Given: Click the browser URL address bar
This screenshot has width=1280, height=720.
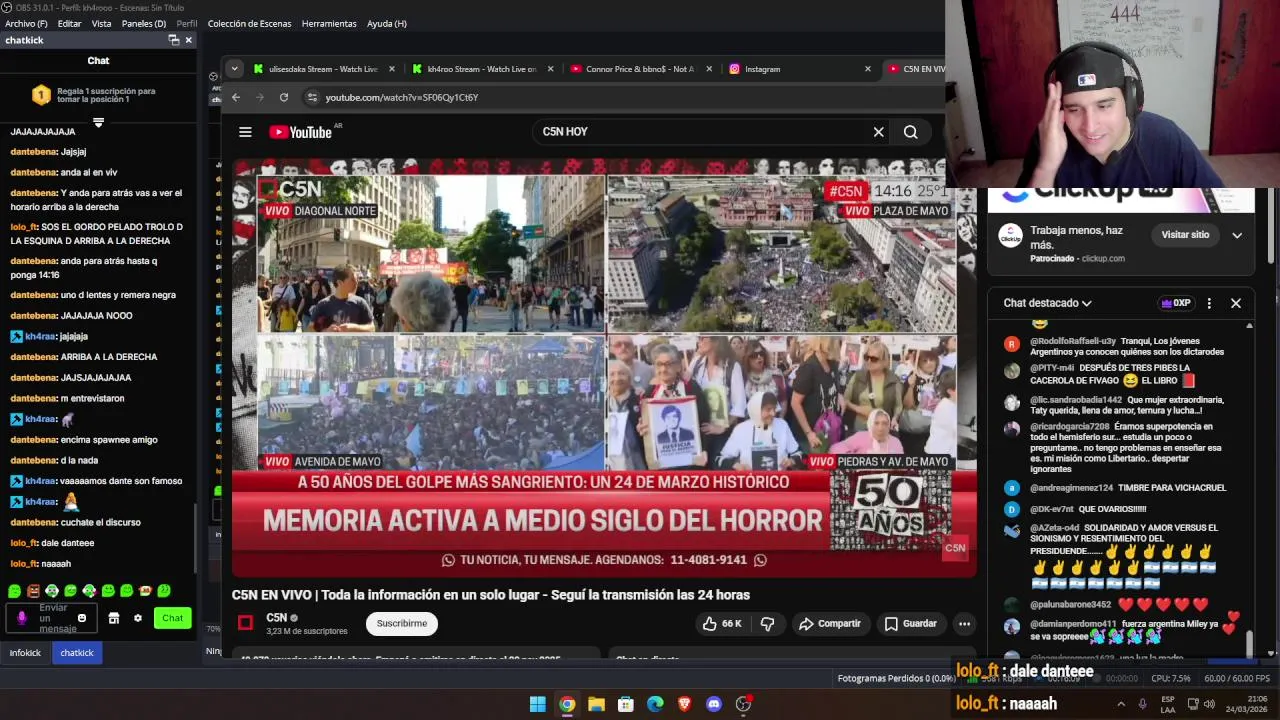Looking at the screenshot, I should click(x=620, y=97).
